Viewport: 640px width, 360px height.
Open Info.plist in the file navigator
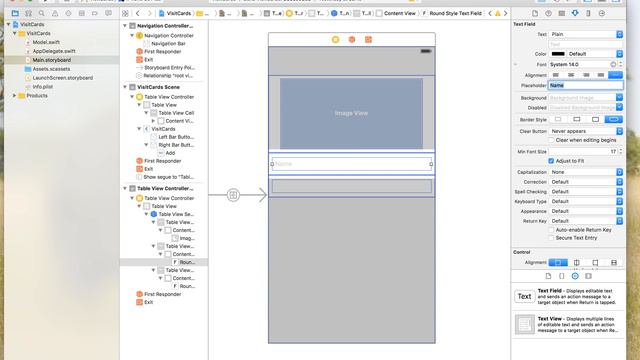tap(42, 87)
